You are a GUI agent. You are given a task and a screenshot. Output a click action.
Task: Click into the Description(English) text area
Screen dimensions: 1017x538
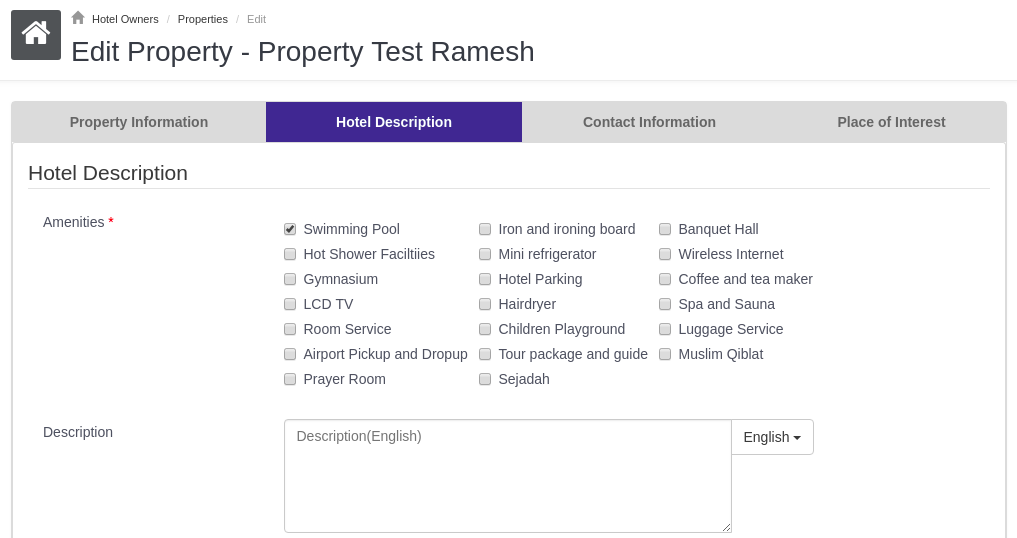pyautogui.click(x=507, y=476)
